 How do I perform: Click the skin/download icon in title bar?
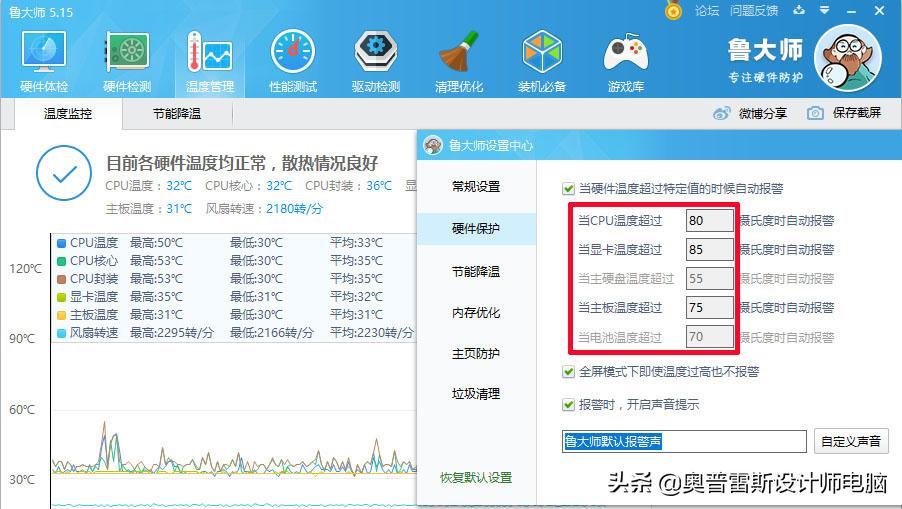pyautogui.click(x=799, y=10)
